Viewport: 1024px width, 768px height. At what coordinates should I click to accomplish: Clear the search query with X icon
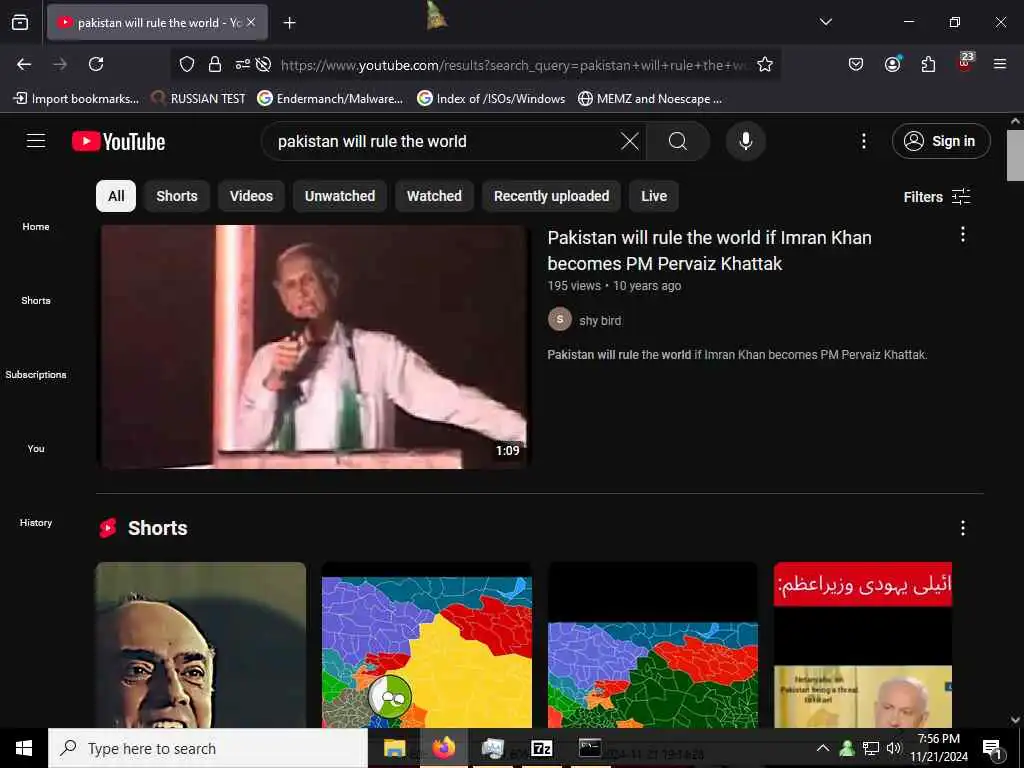coord(630,141)
